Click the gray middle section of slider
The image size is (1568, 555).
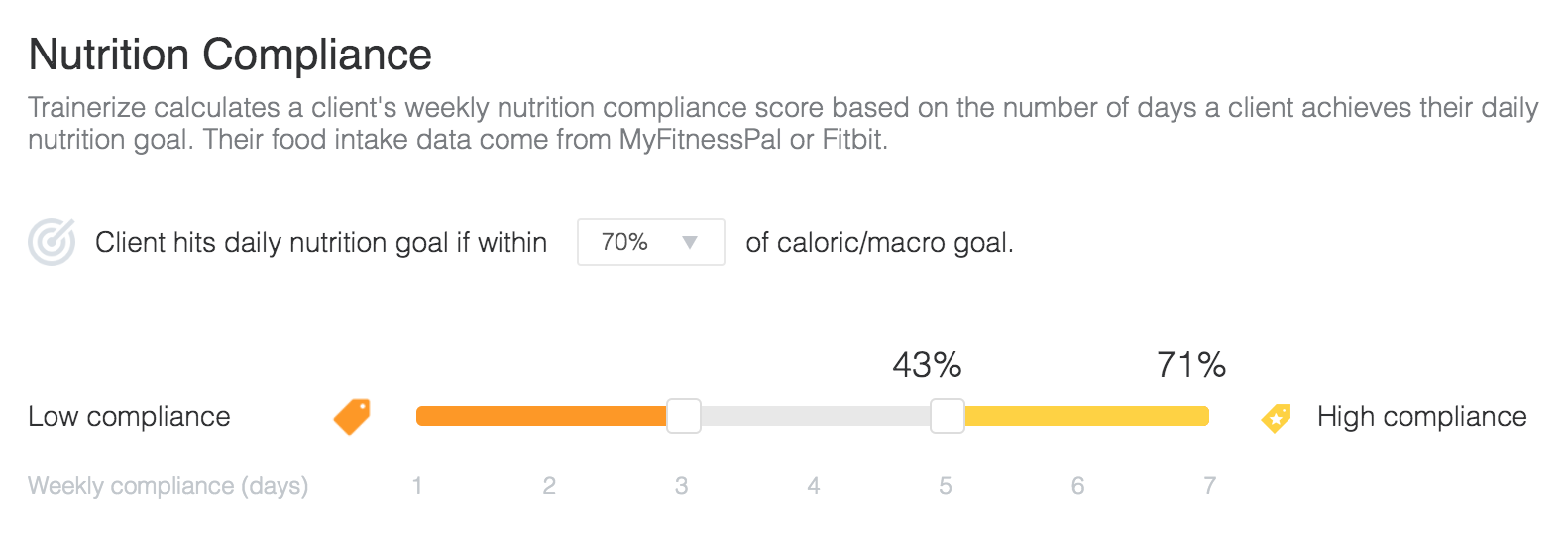click(x=815, y=416)
